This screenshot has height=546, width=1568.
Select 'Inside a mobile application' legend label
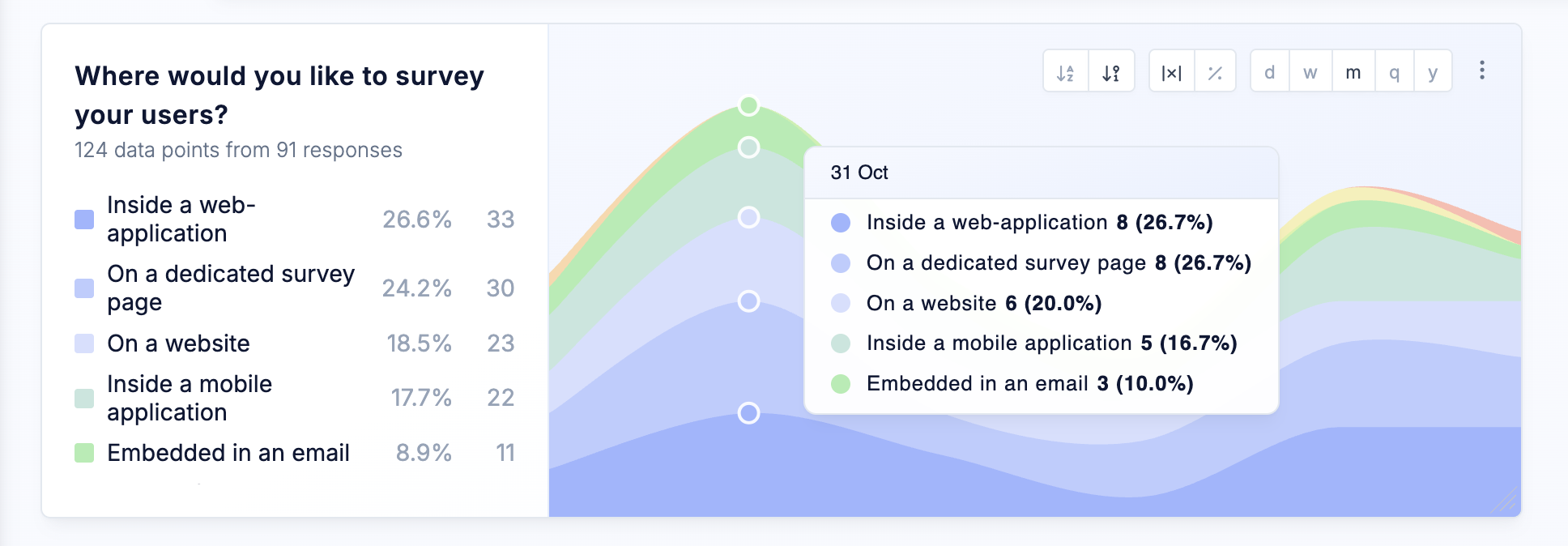(x=190, y=398)
